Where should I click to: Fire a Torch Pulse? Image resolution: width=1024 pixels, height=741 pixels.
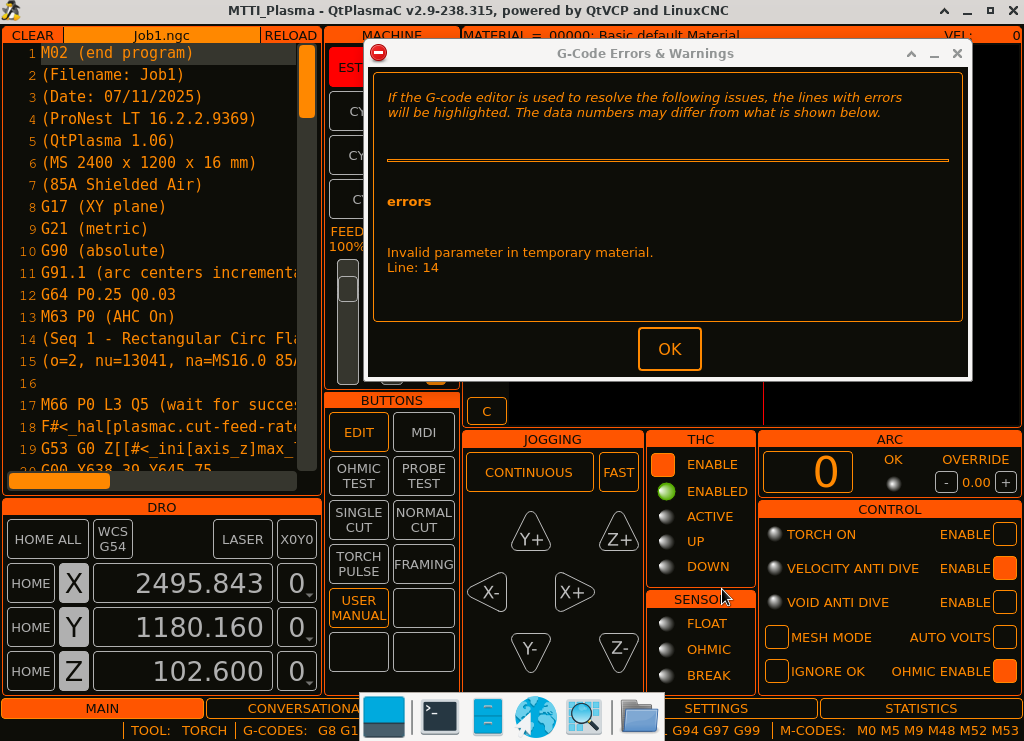[x=359, y=563]
